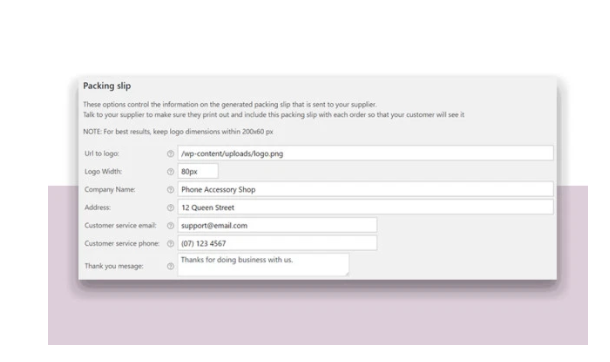The height and width of the screenshot is (362, 610).
Task: Open help icon beside Customer service phone
Action: pyautogui.click(x=170, y=243)
